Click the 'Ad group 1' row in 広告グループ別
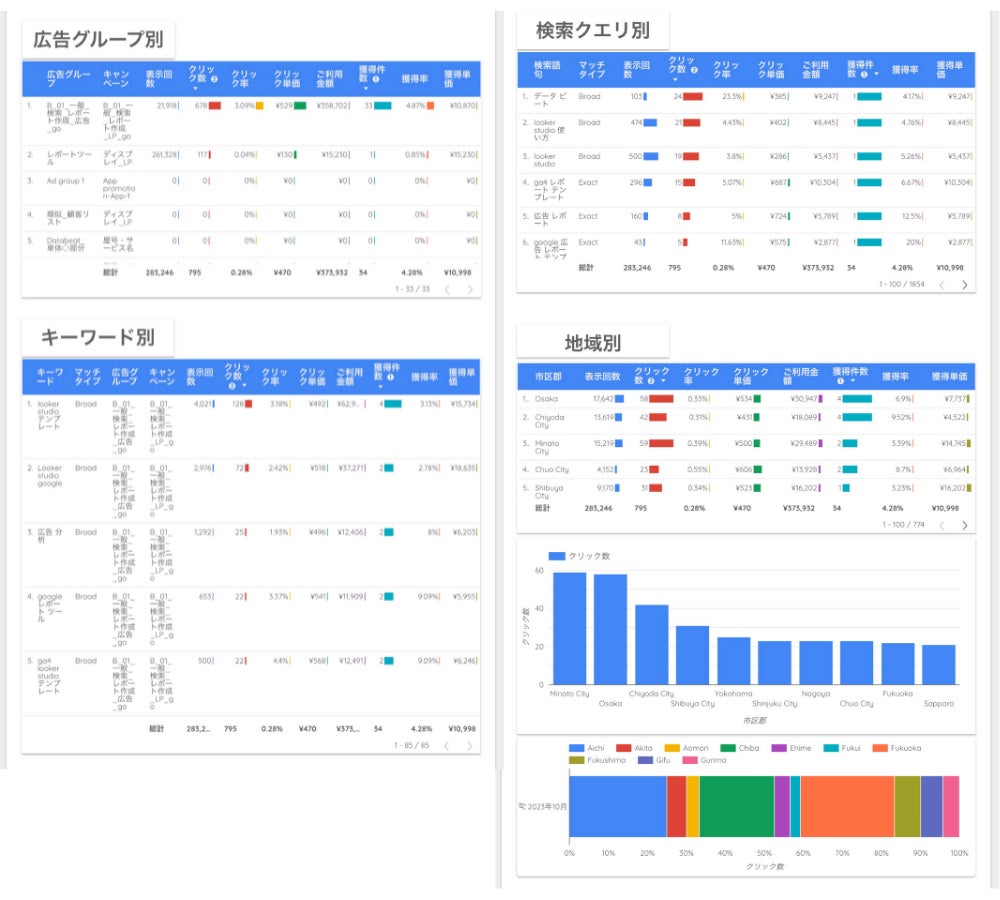The height and width of the screenshot is (900, 1000). pyautogui.click(x=251, y=188)
